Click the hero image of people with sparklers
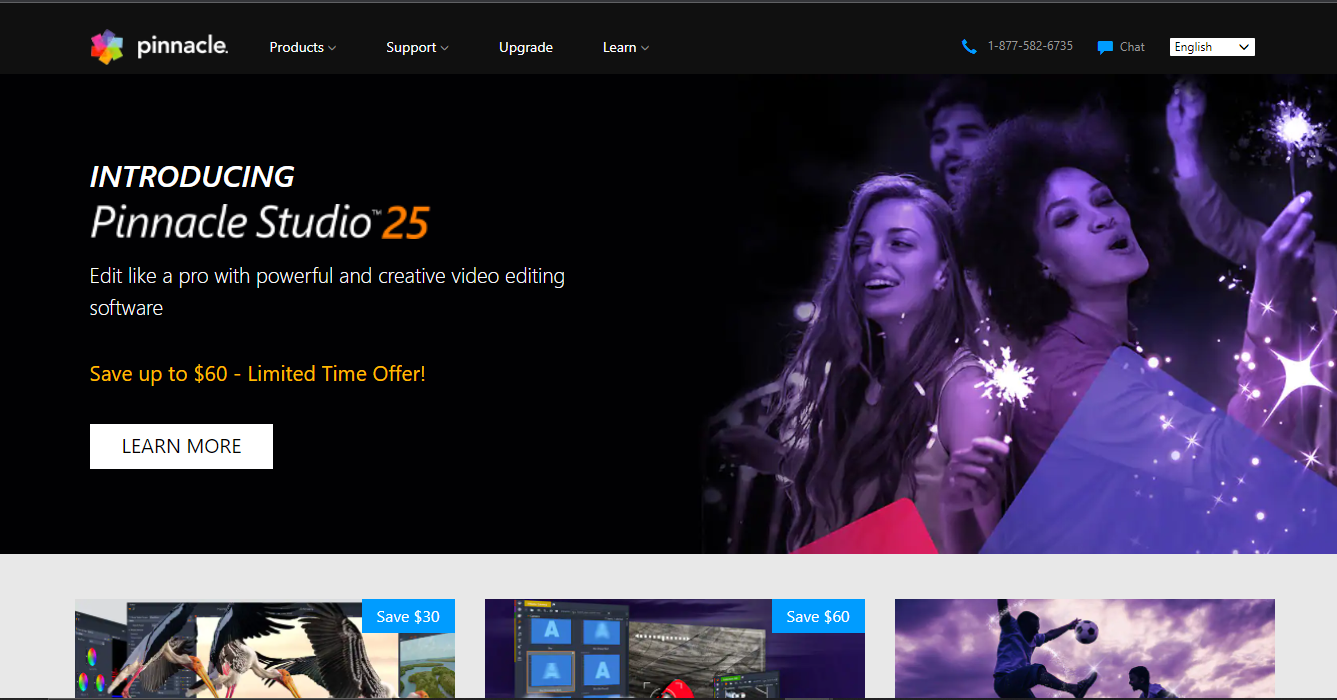The height and width of the screenshot is (700, 1337). pos(1018,314)
